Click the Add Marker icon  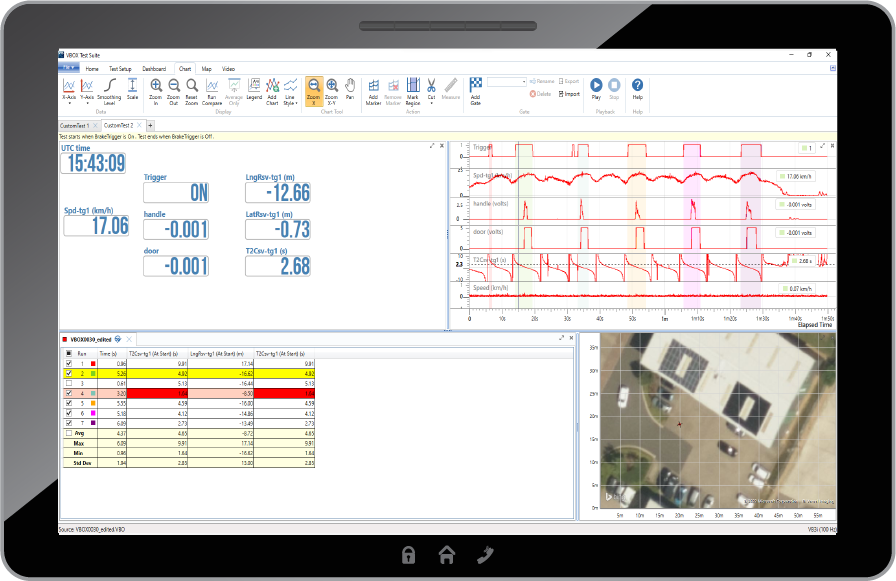tap(373, 87)
